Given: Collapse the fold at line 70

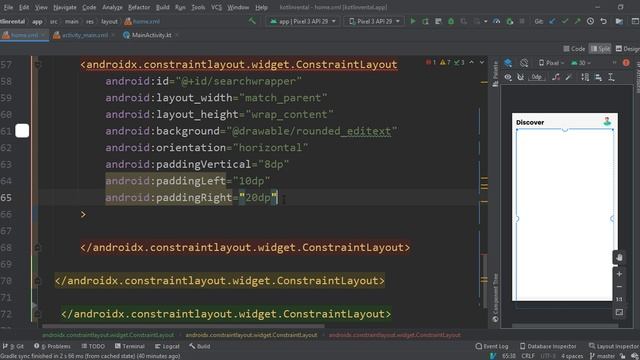Looking at the screenshot, I should [38, 281].
